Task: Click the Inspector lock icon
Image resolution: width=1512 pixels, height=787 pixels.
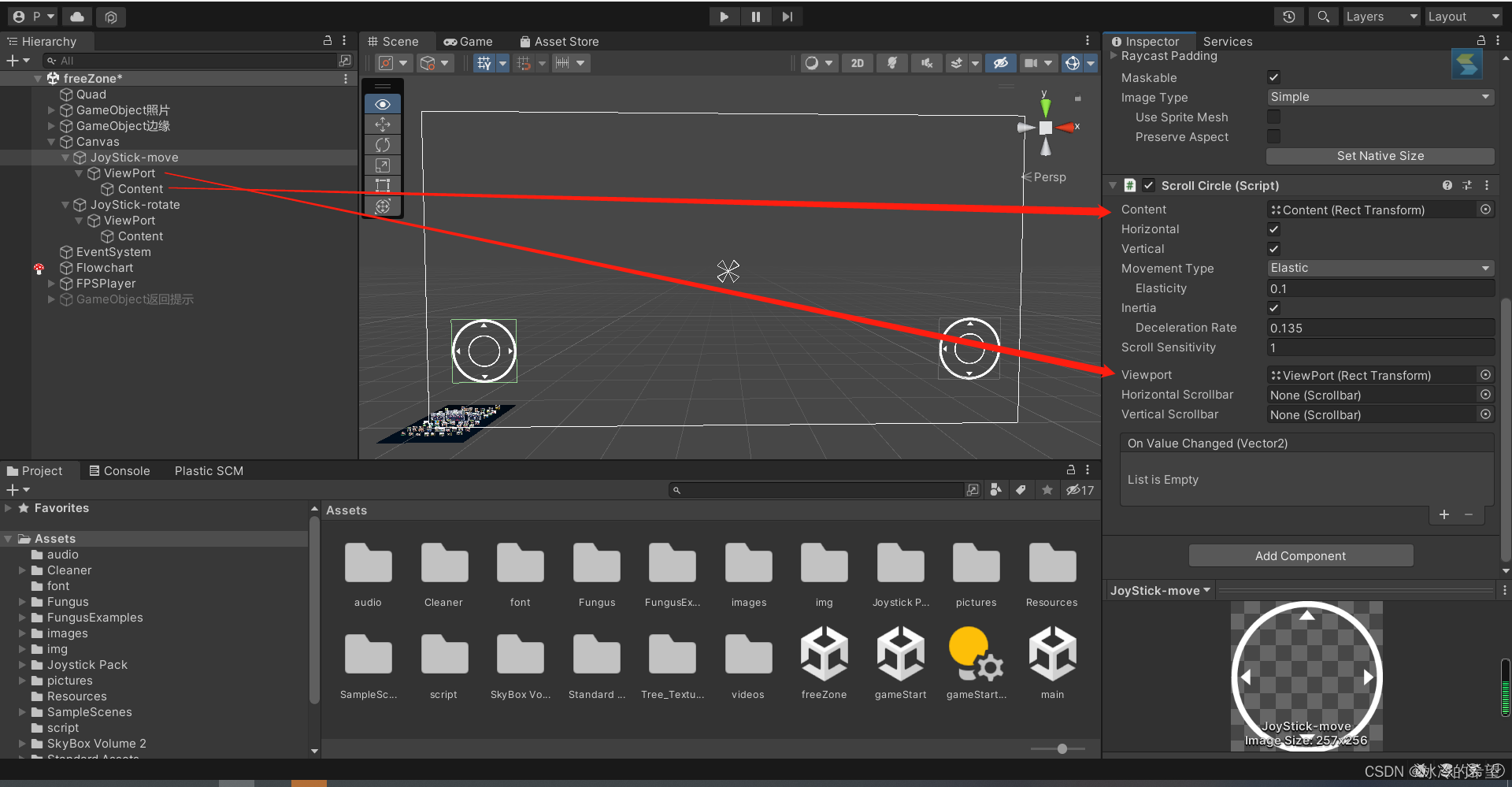Action: click(1480, 40)
